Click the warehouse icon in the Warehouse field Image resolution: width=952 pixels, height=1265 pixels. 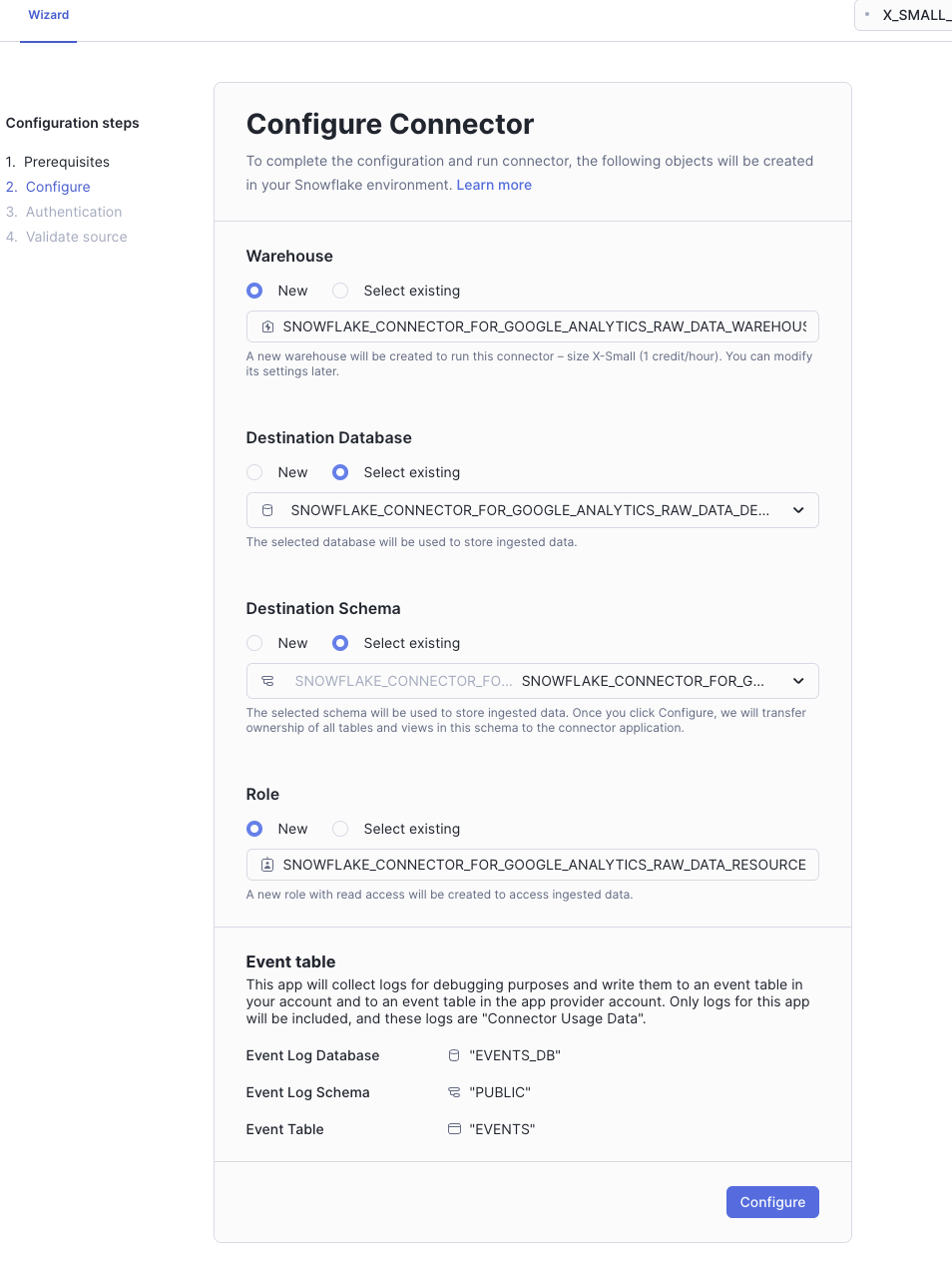click(267, 326)
